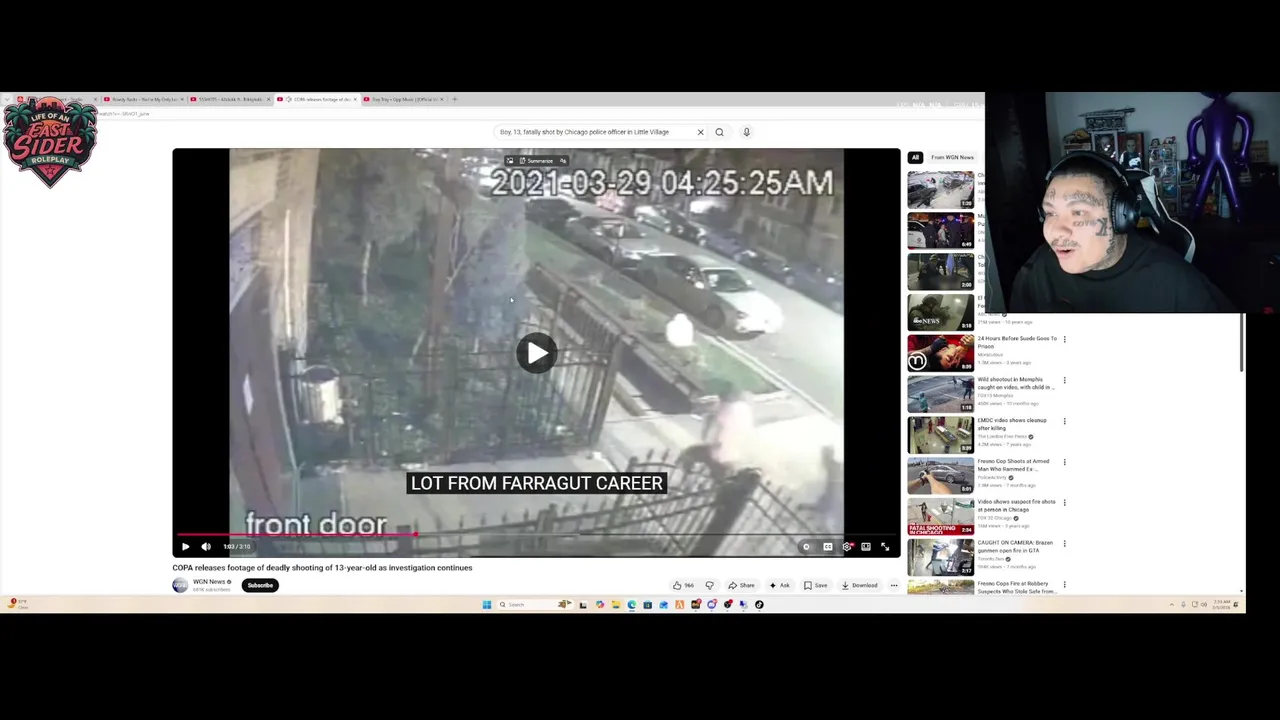This screenshot has width=1280, height=720.
Task: Mute the video with the speaker icon
Action: (206, 547)
